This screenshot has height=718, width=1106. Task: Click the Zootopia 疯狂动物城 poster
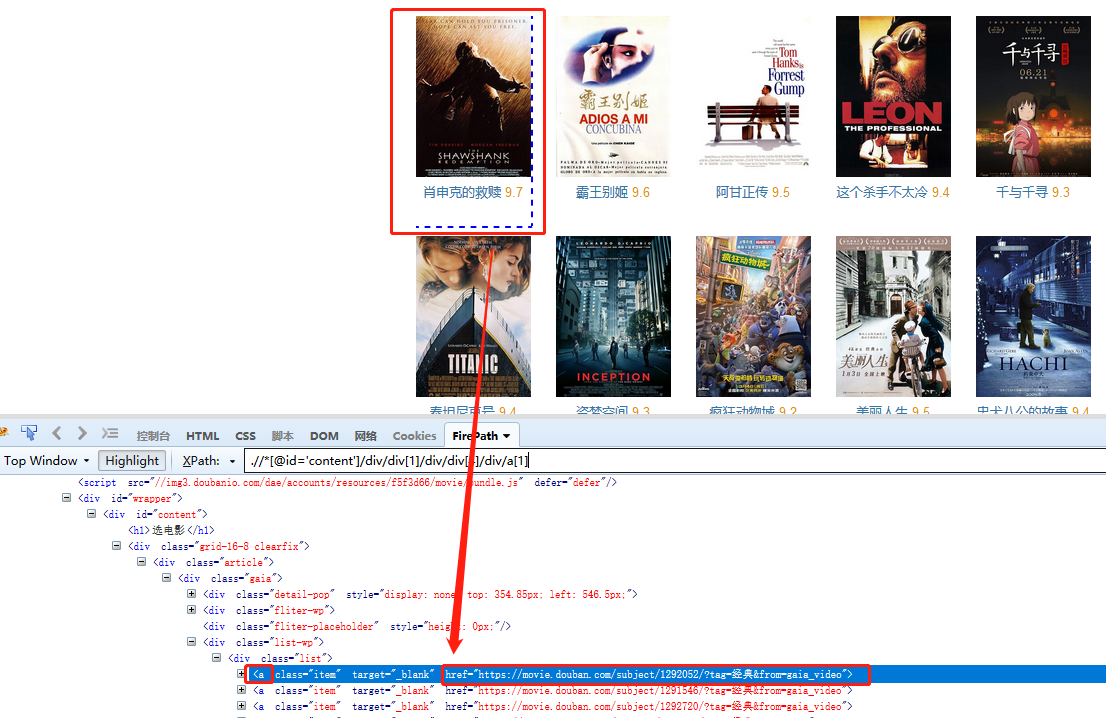[x=753, y=317]
